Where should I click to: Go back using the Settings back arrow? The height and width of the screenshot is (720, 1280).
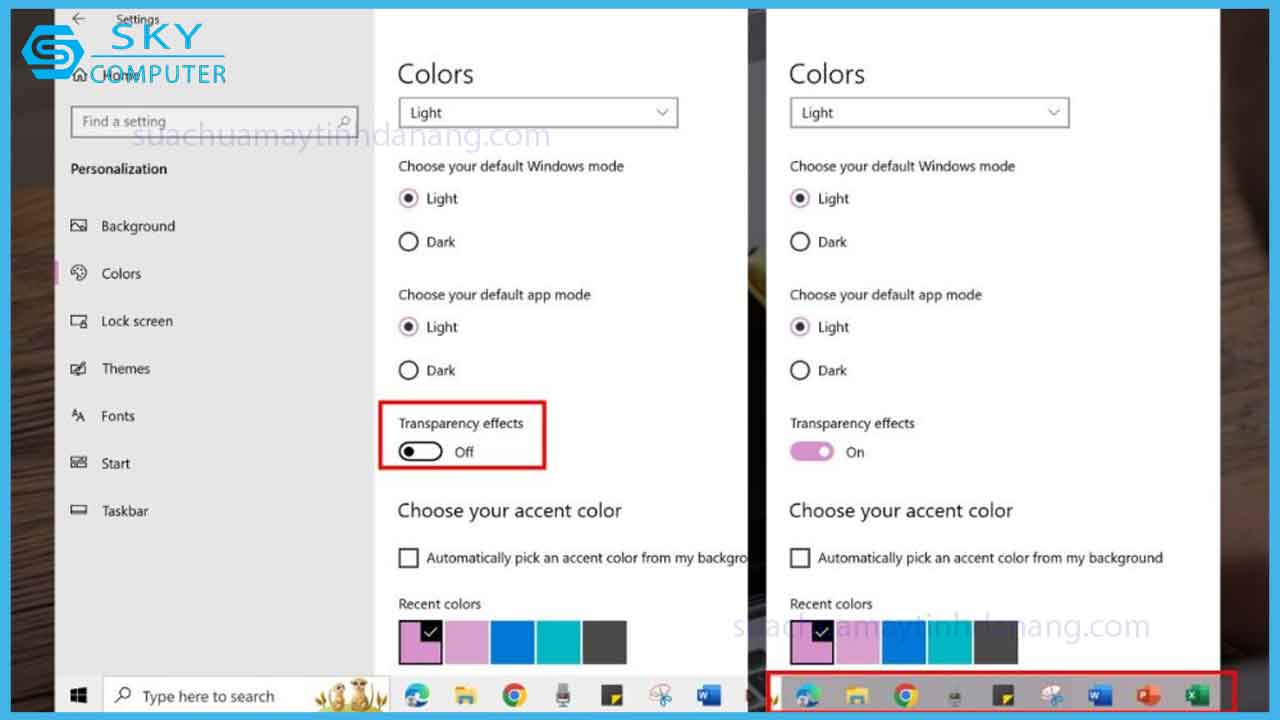(x=78, y=19)
